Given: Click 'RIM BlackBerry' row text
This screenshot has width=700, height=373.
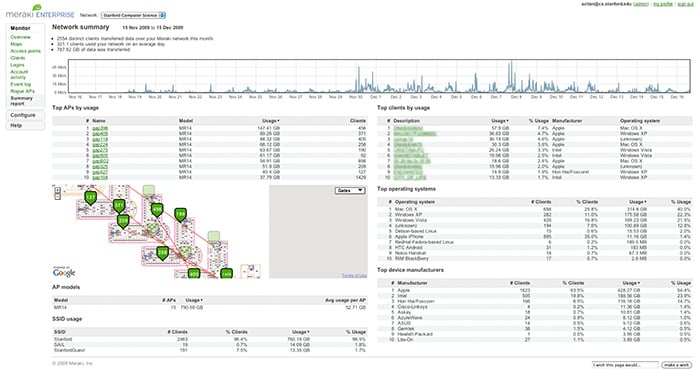Looking at the screenshot, I should [412, 258].
